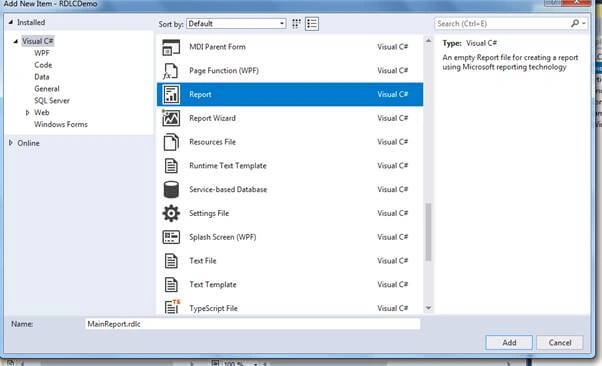This screenshot has height=366, width=602.
Task: Click the template list scrollbar thumb
Action: (x=428, y=232)
